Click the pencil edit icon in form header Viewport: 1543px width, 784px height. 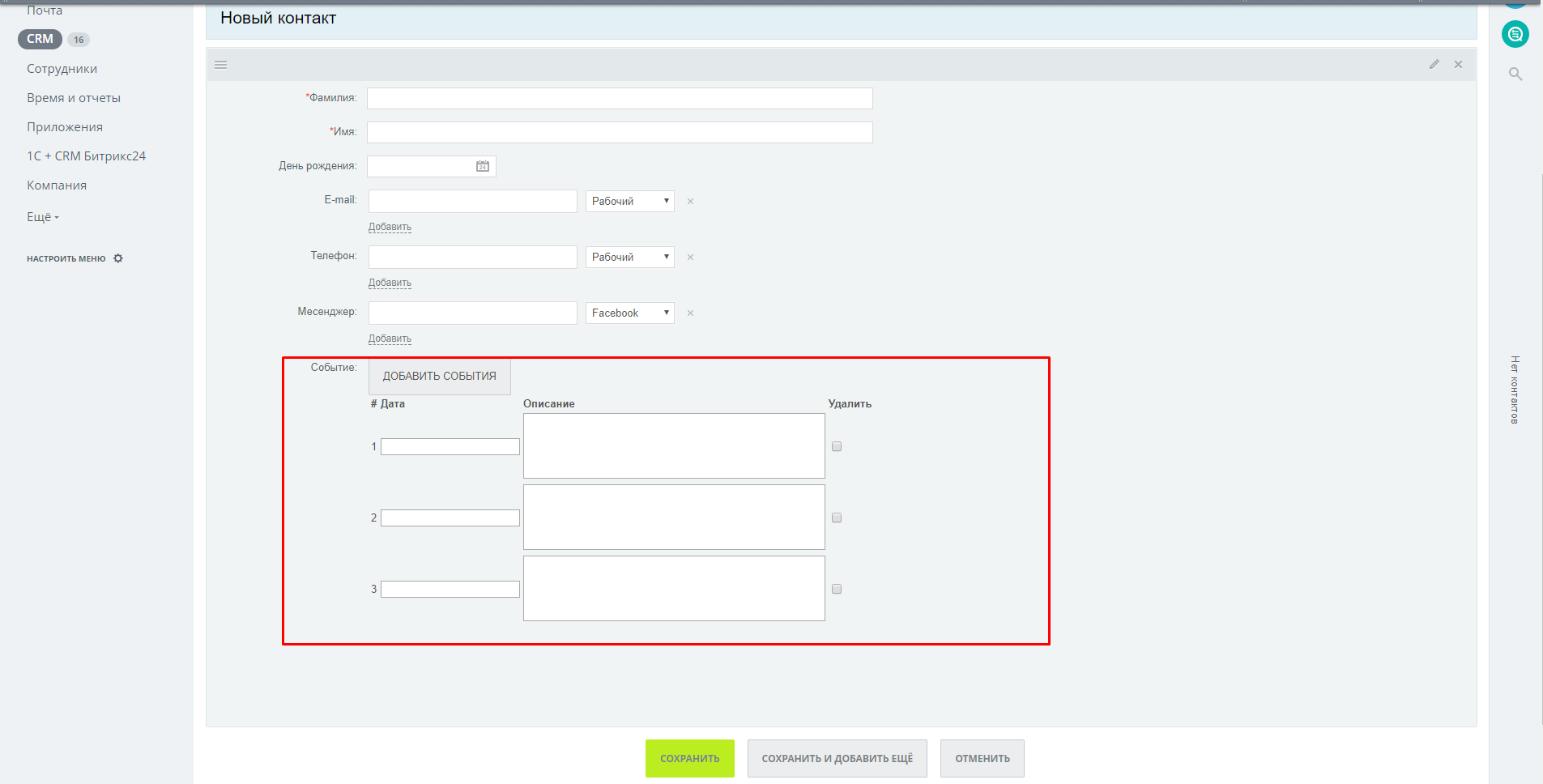pos(1434,64)
